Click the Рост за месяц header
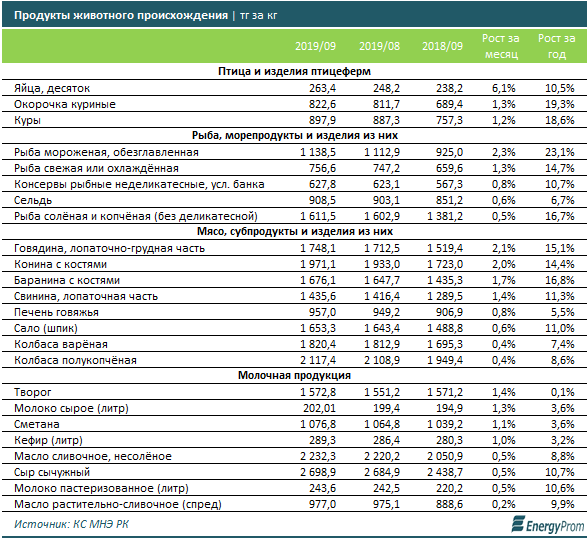The height and width of the screenshot is (540, 587). (x=501, y=46)
